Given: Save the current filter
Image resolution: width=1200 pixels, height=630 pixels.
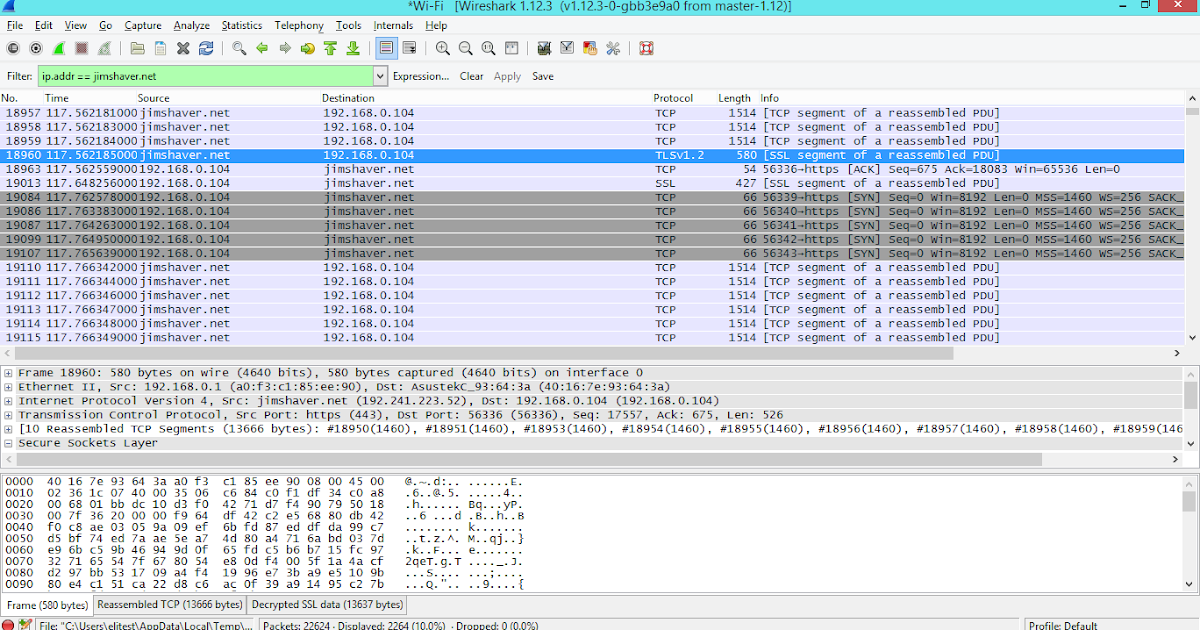Looking at the screenshot, I should tap(543, 76).
